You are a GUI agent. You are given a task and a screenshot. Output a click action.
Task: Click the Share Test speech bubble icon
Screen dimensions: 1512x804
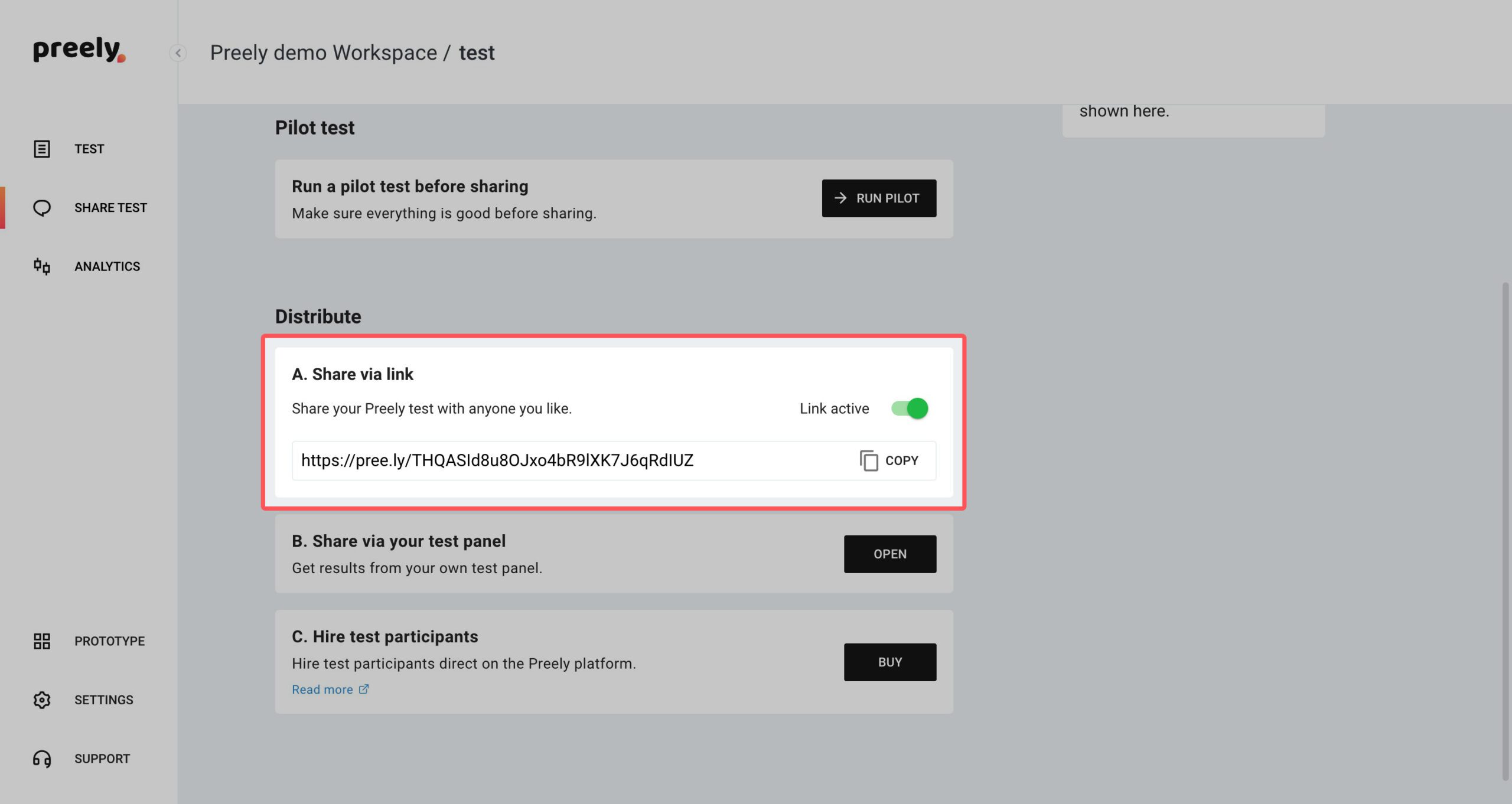(x=42, y=208)
